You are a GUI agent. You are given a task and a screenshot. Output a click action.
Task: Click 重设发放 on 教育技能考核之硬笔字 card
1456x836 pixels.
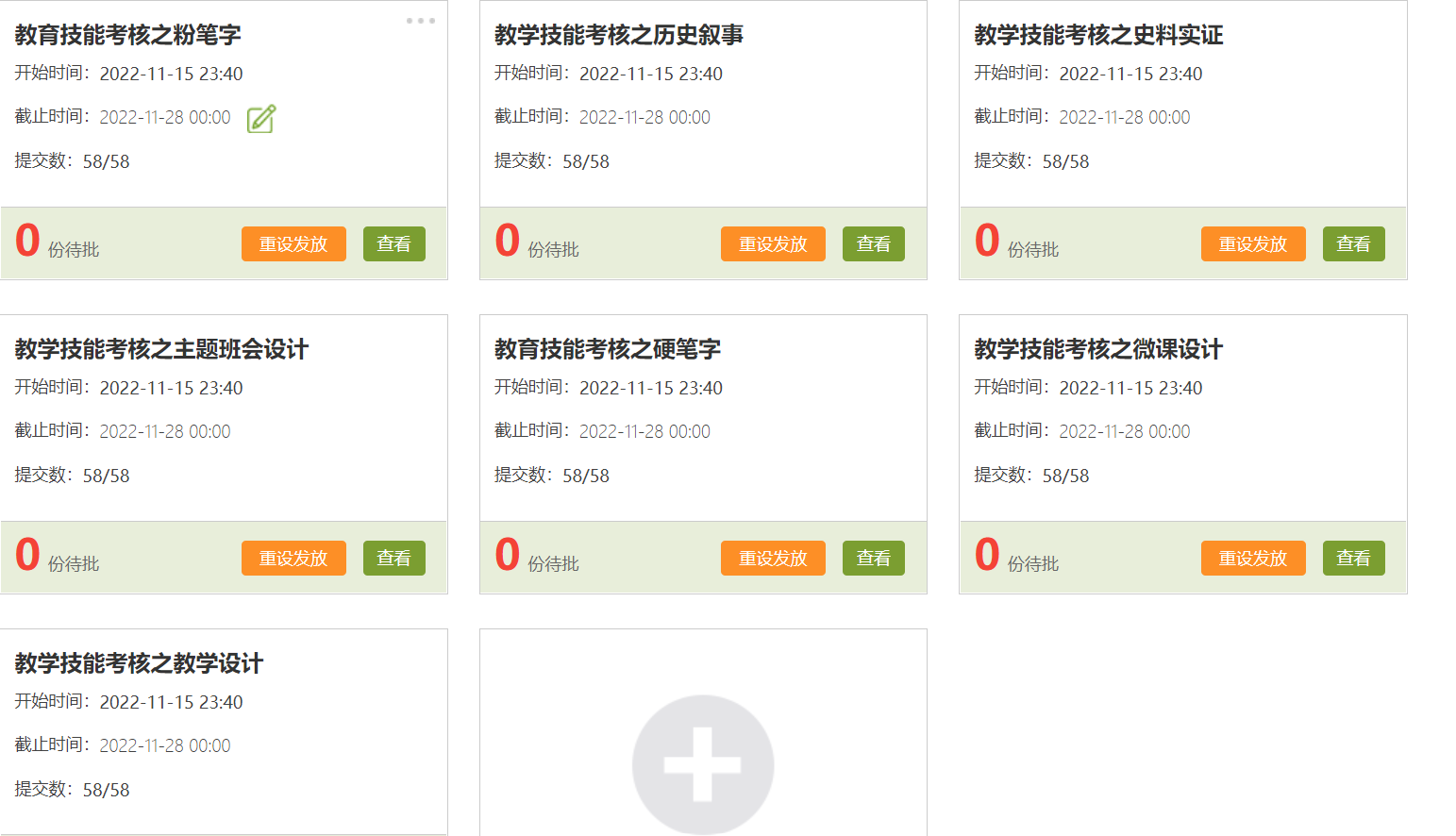point(773,559)
